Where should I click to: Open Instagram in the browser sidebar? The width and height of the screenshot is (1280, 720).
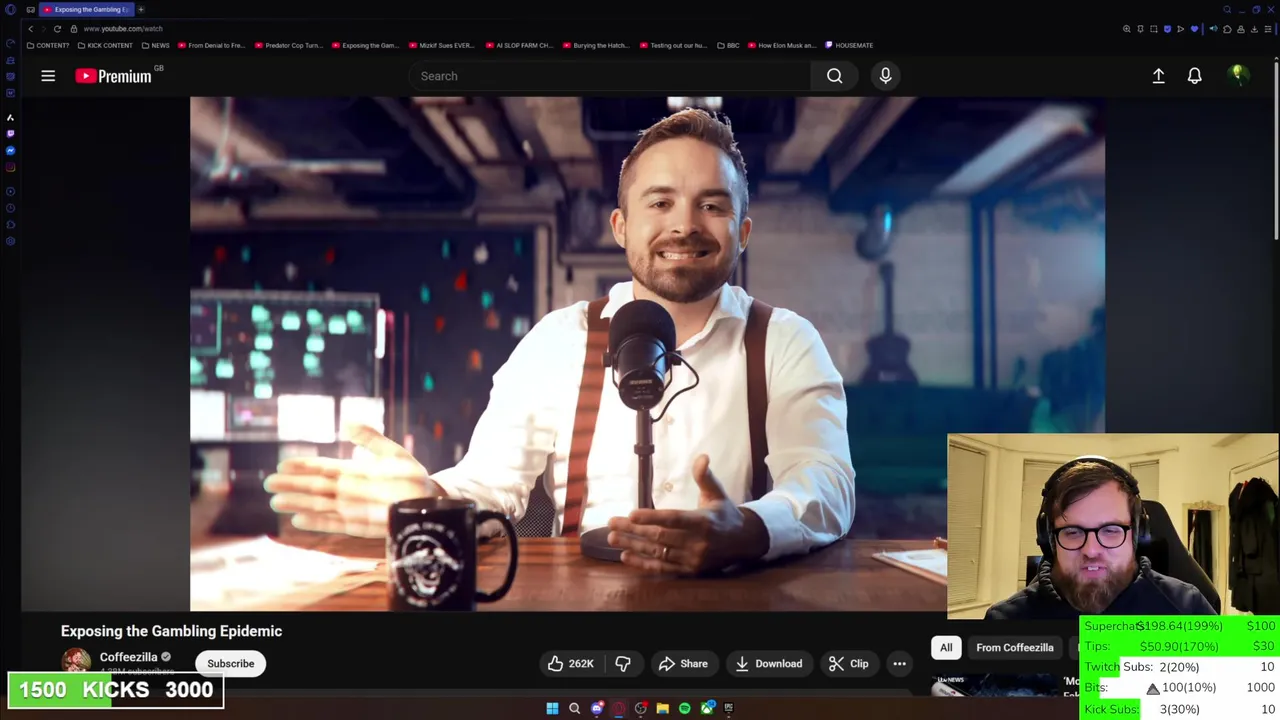10,167
